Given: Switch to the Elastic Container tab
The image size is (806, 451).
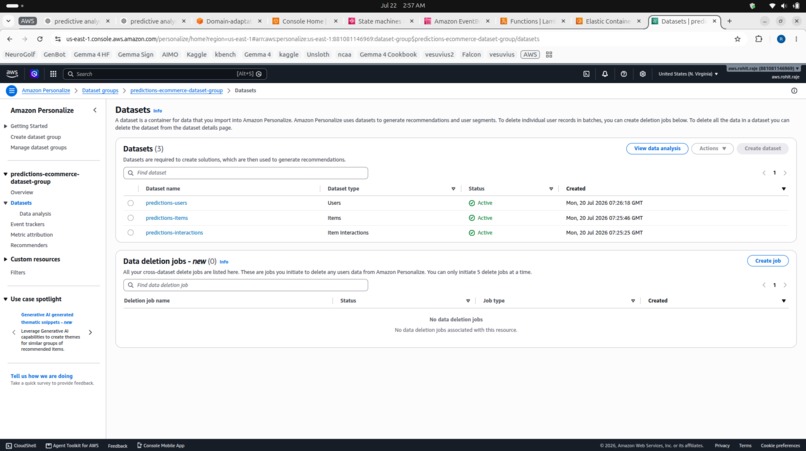Looking at the screenshot, I should pos(607,21).
